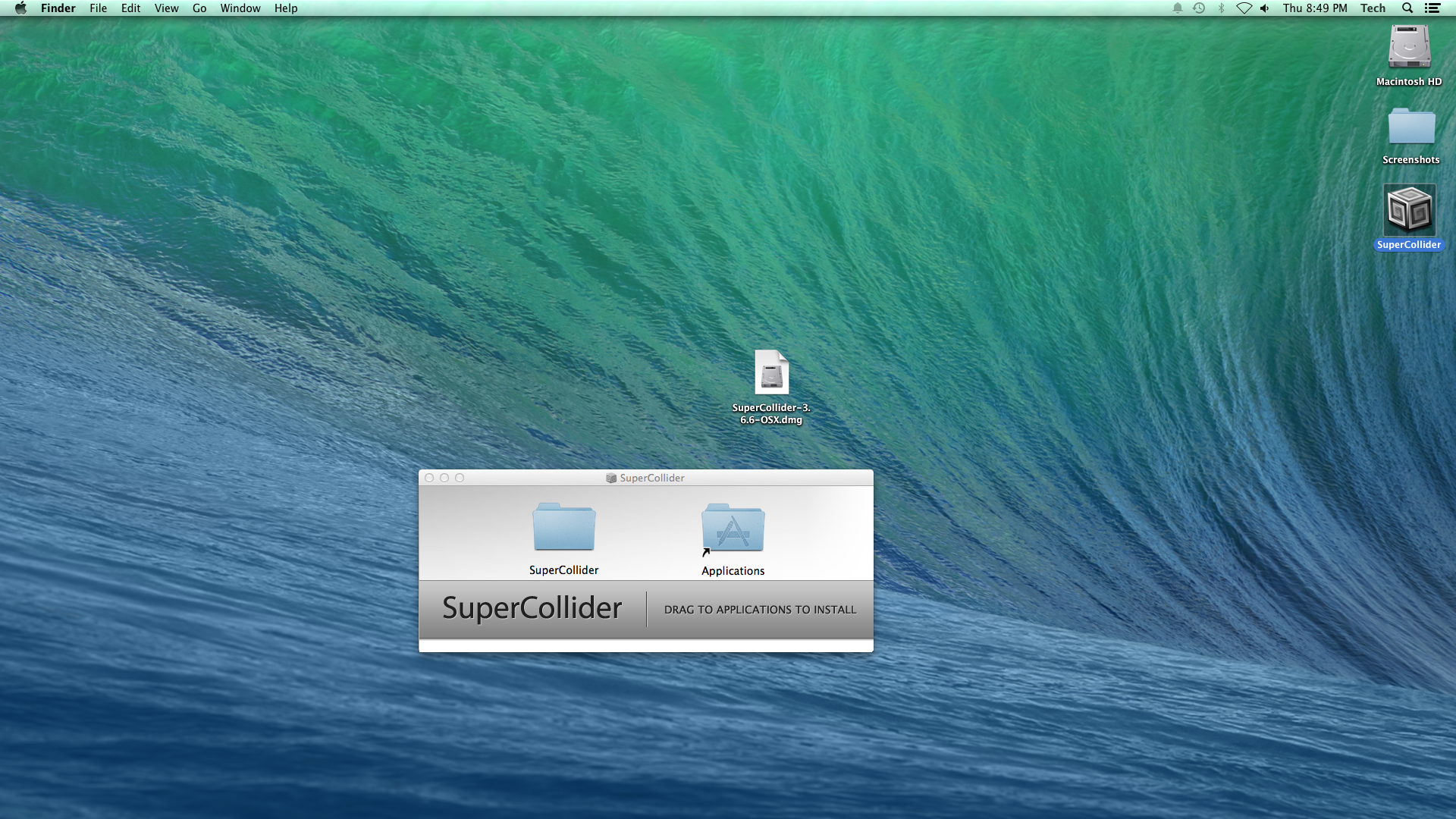Screen dimensions: 1456x819
Task: Click the title bar proxy volume icon
Action: click(x=611, y=478)
